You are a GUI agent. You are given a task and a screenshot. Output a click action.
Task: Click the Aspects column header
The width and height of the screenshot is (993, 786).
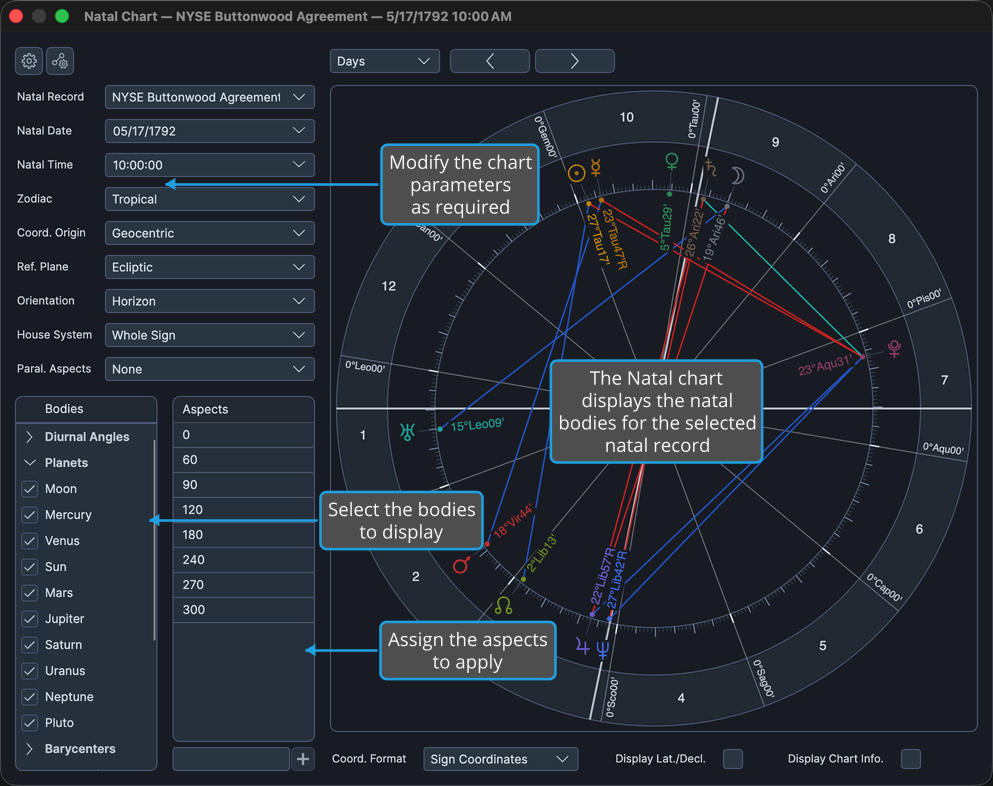(244, 409)
